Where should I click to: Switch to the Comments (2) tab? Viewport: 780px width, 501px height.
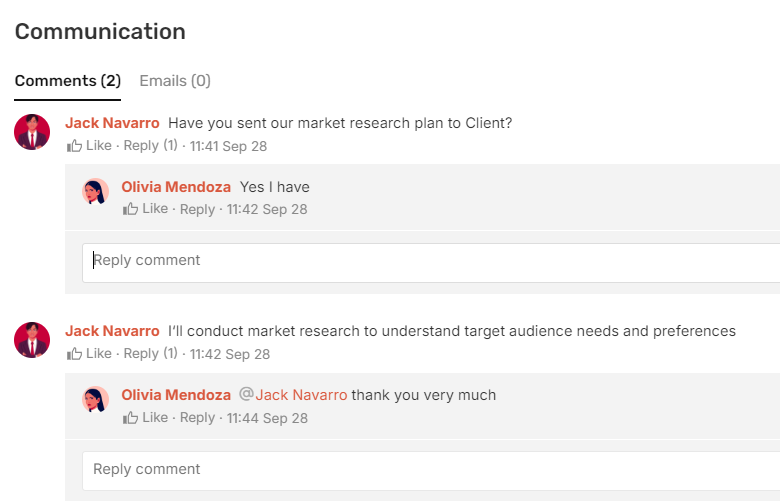tap(67, 81)
